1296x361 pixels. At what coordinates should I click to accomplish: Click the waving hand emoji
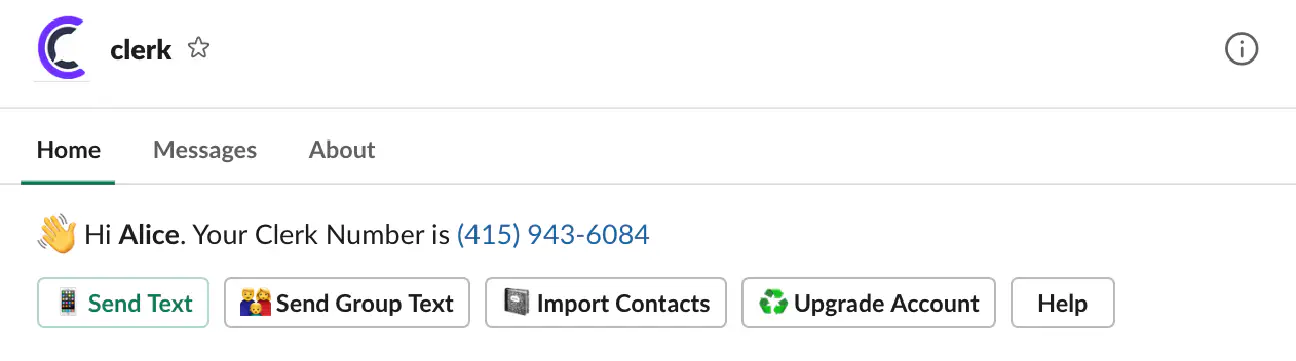[x=56, y=235]
